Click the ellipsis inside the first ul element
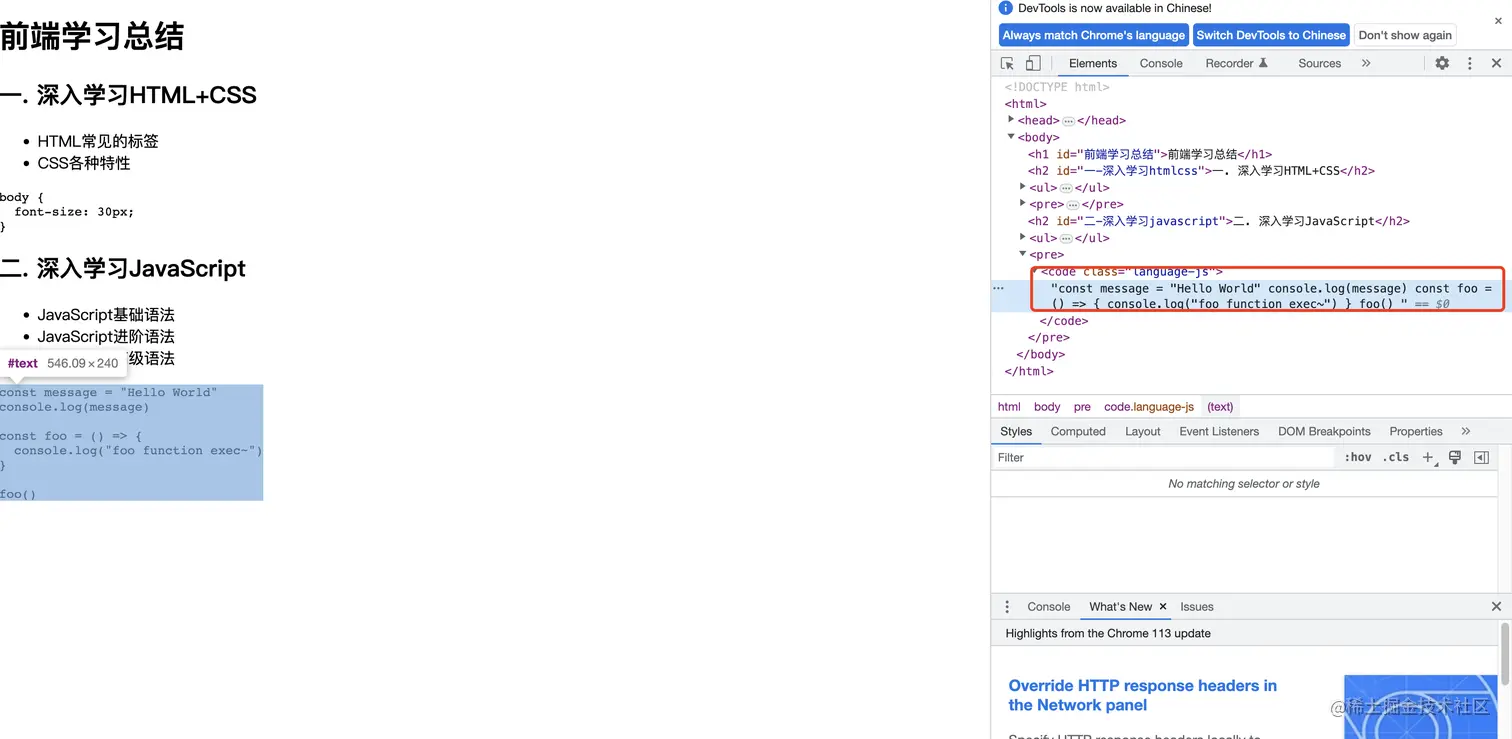Viewport: 1512px width, 739px height. pos(1066,188)
